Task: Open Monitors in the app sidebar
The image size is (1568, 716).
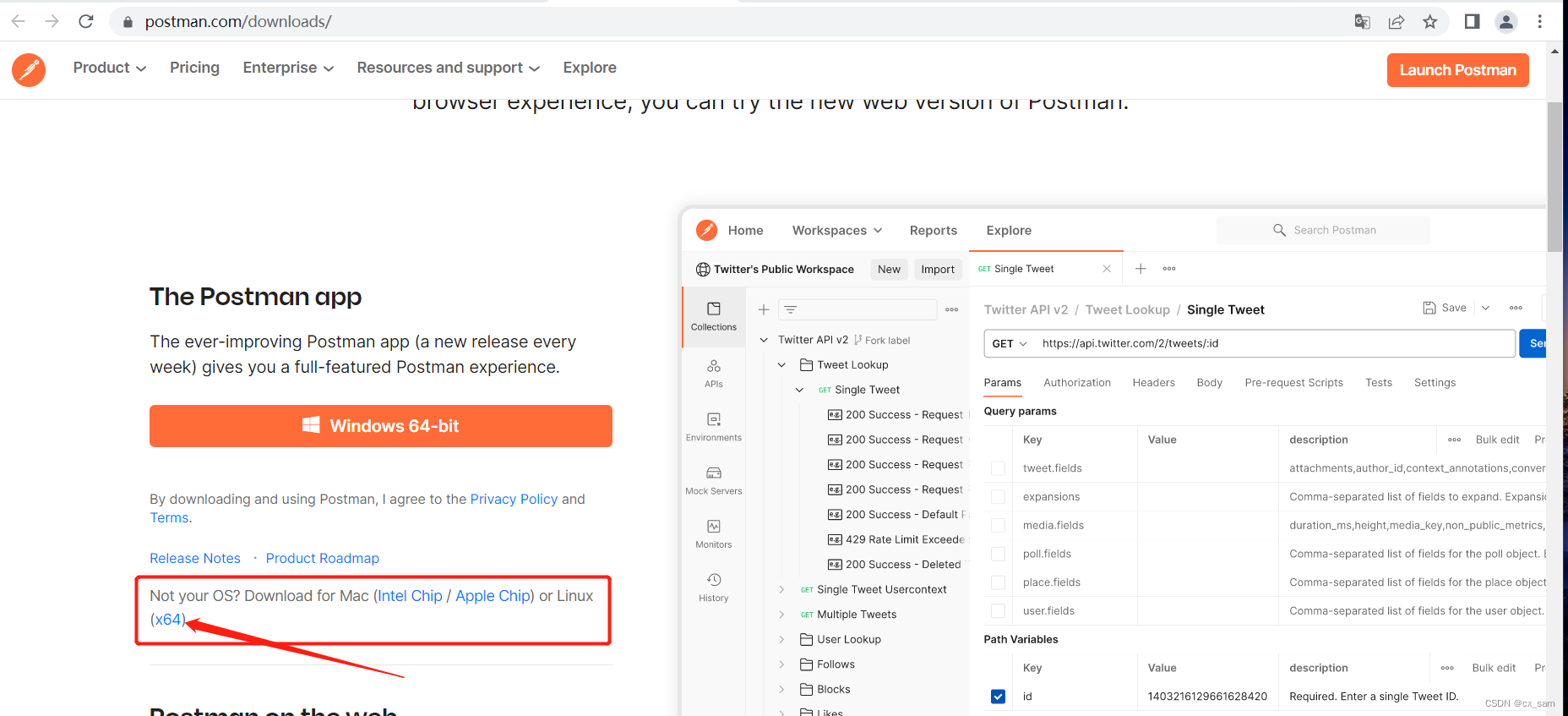Action: tap(714, 533)
